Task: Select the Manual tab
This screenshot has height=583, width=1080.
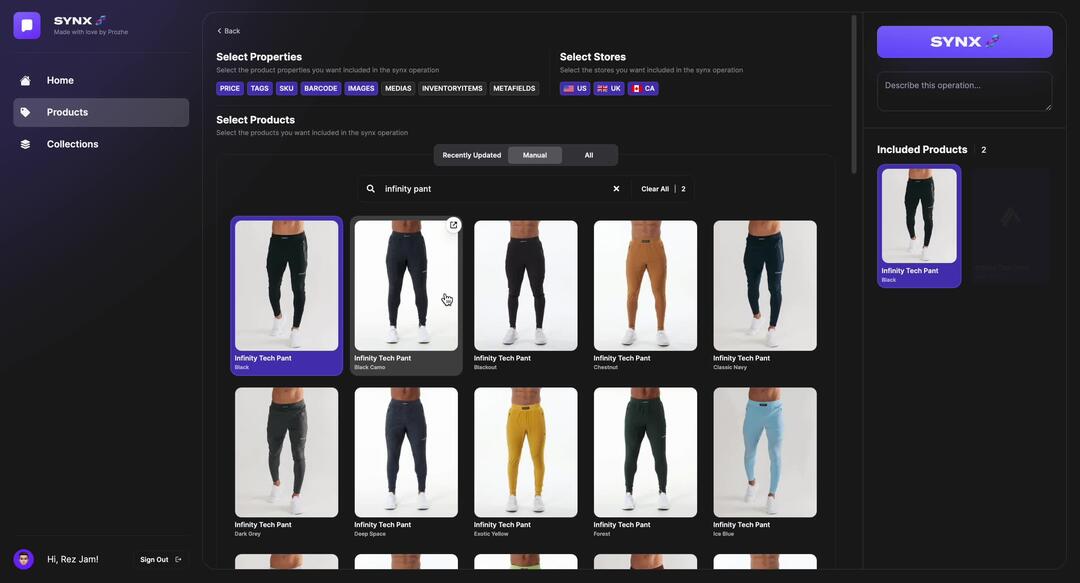Action: (534, 155)
